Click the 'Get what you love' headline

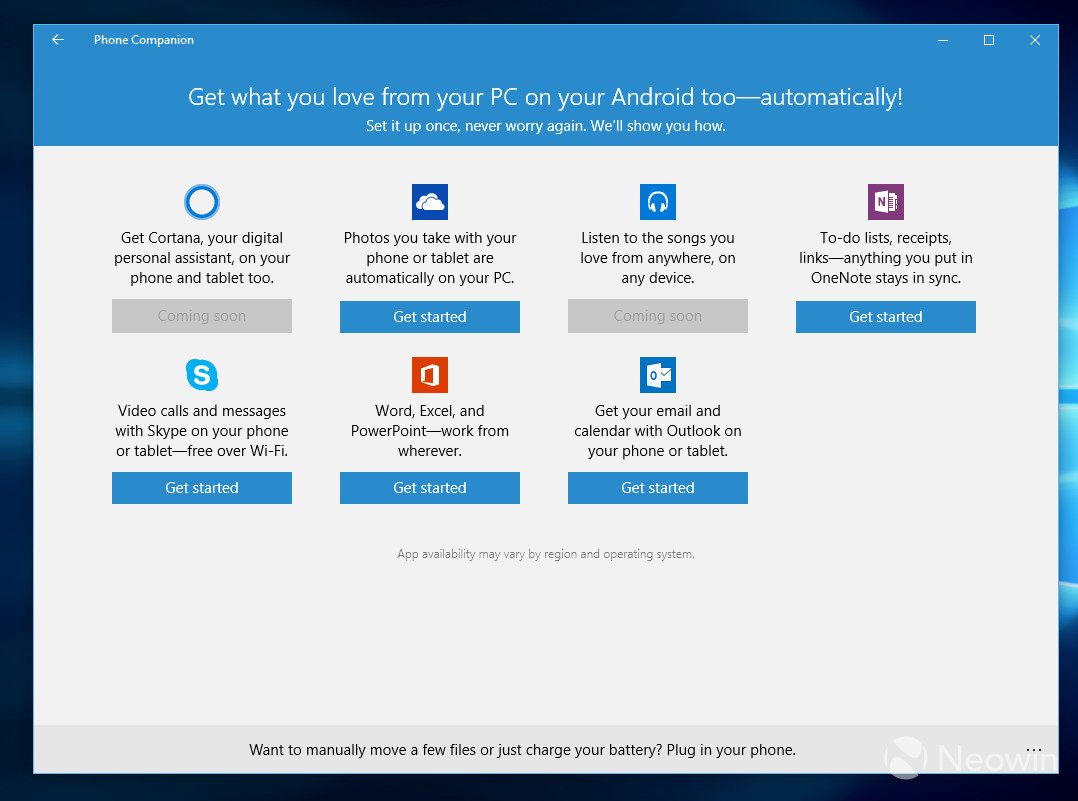tap(545, 97)
